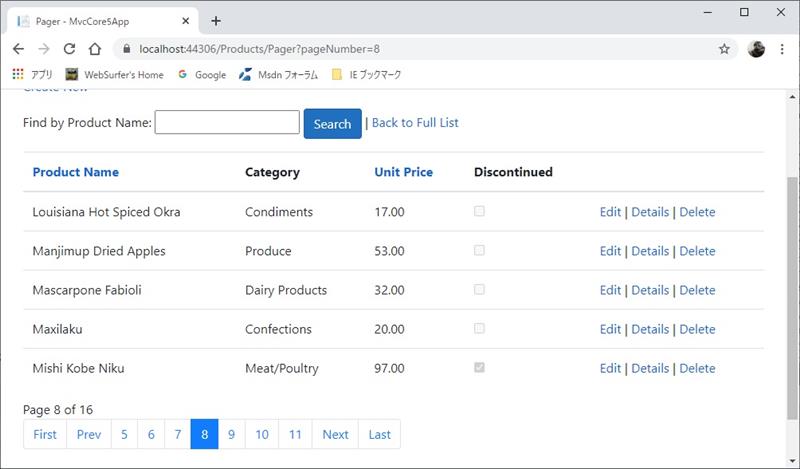Image resolution: width=800 pixels, height=469 pixels.
Task: Sort table by Unit Price header
Action: coord(403,172)
